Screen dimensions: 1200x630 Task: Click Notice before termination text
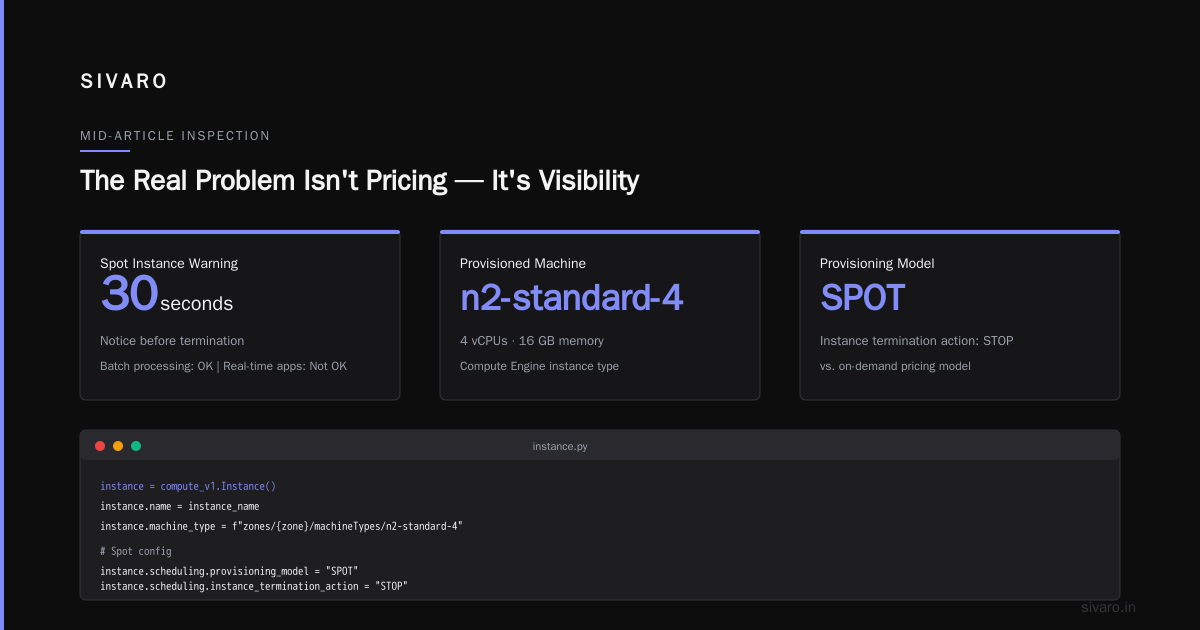[x=172, y=341]
